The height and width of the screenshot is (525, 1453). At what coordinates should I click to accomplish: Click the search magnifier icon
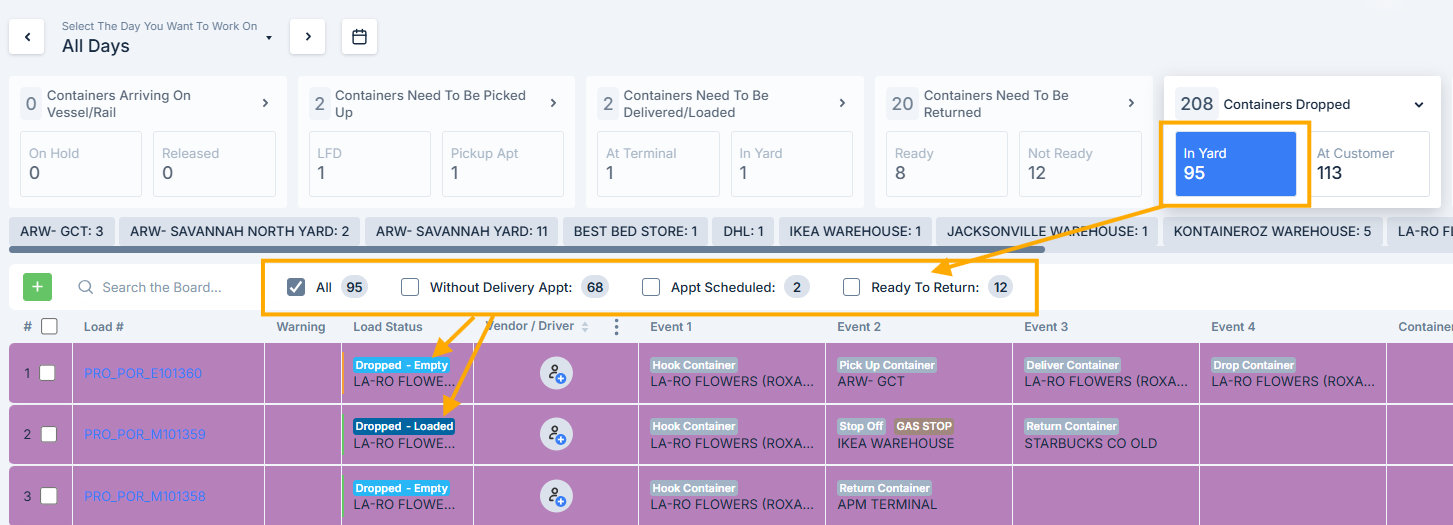[86, 288]
